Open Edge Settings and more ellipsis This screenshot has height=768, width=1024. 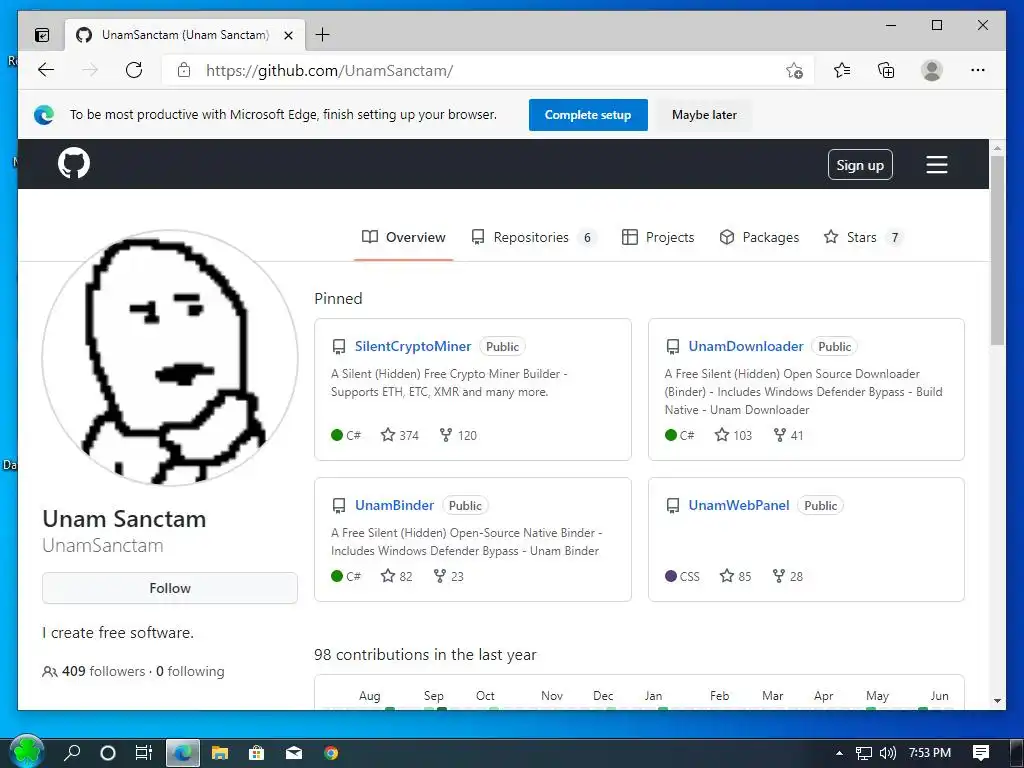(978, 70)
